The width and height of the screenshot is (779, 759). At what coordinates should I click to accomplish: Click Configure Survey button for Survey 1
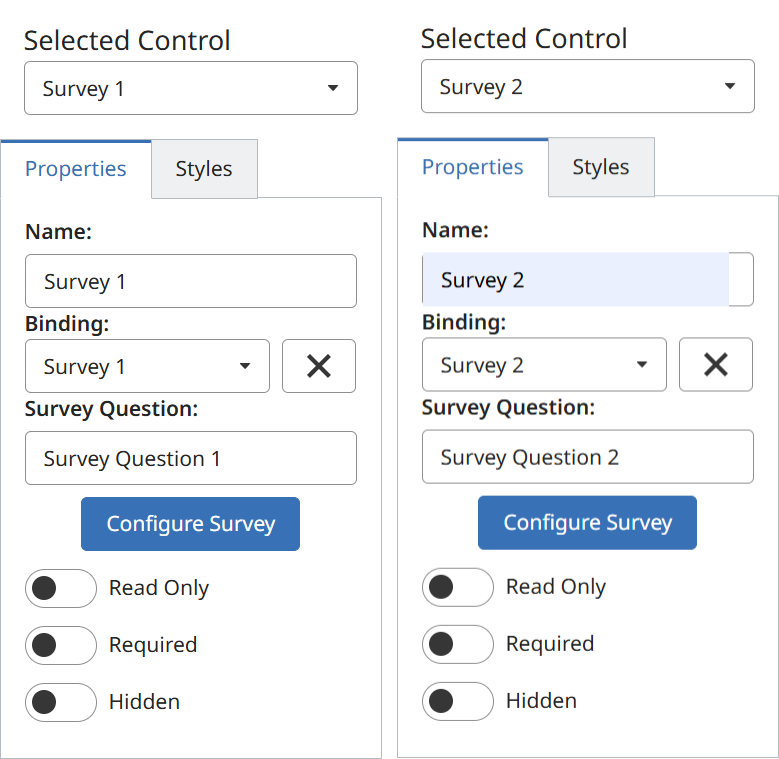pos(190,524)
